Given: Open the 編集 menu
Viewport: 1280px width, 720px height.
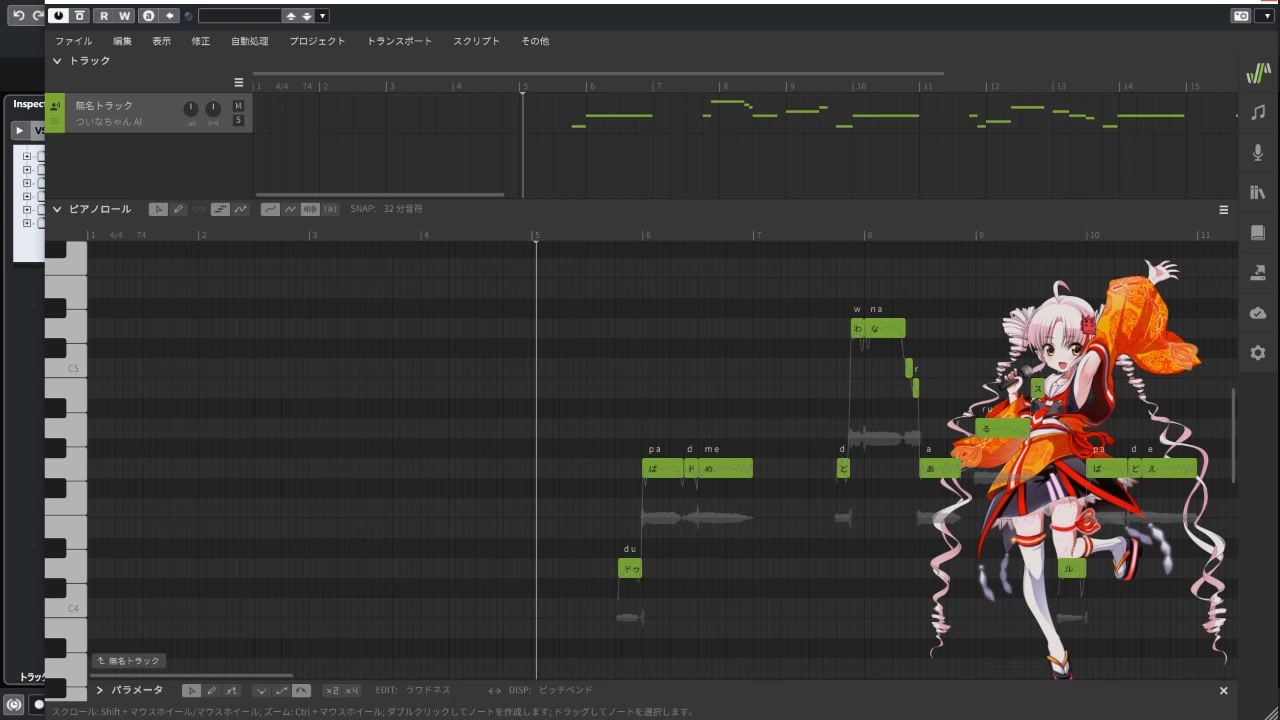Looking at the screenshot, I should tap(122, 41).
